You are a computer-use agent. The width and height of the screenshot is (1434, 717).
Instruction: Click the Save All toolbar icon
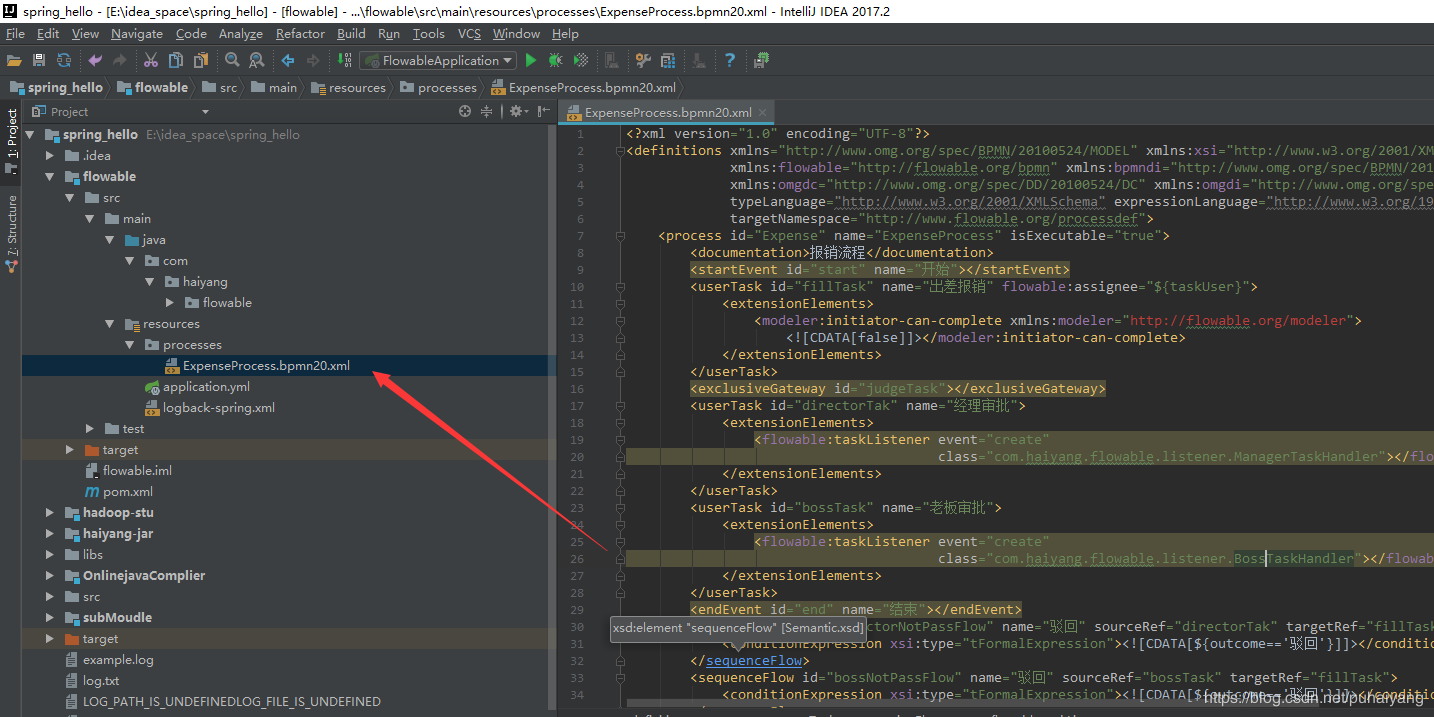[39, 61]
